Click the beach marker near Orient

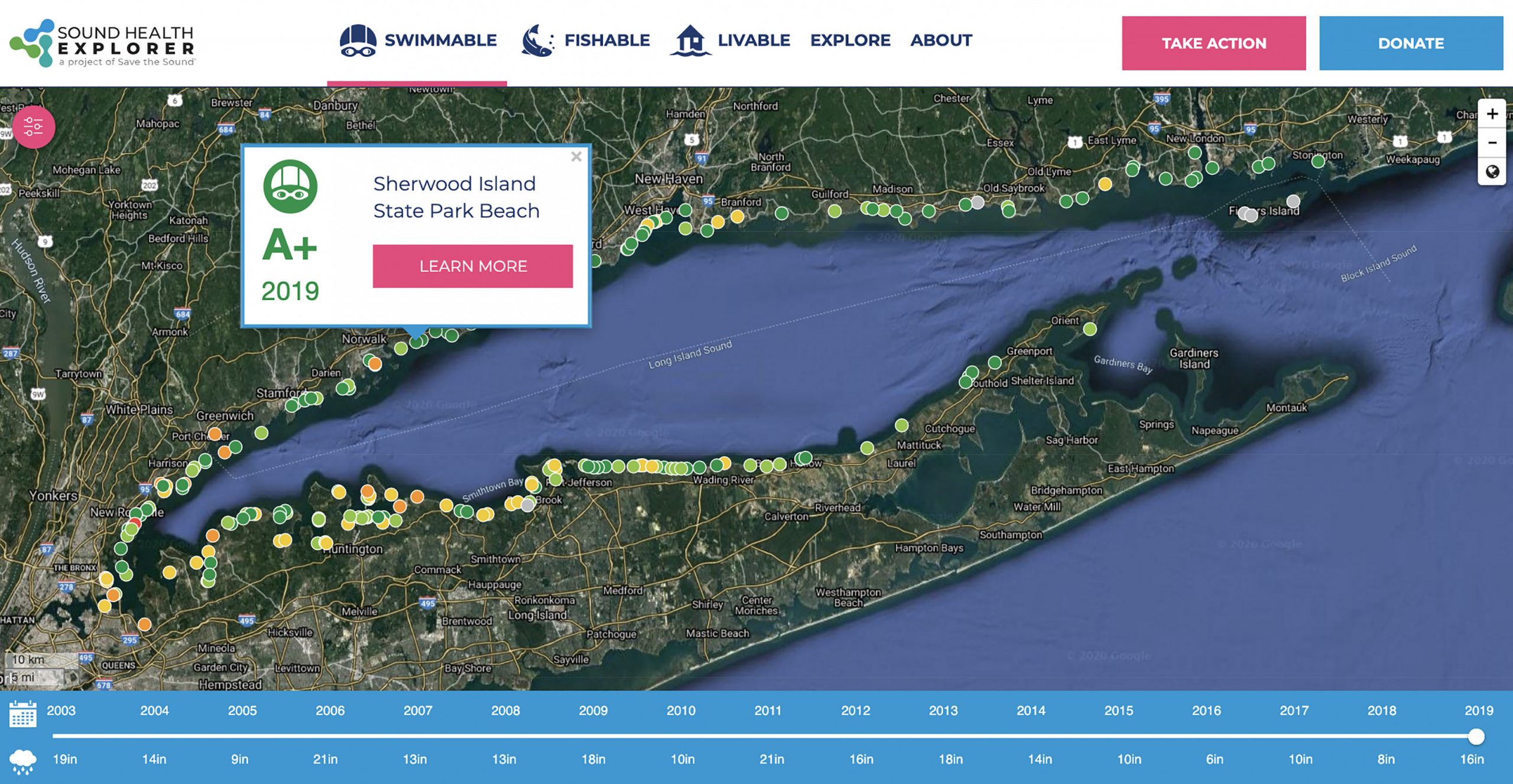click(1090, 329)
